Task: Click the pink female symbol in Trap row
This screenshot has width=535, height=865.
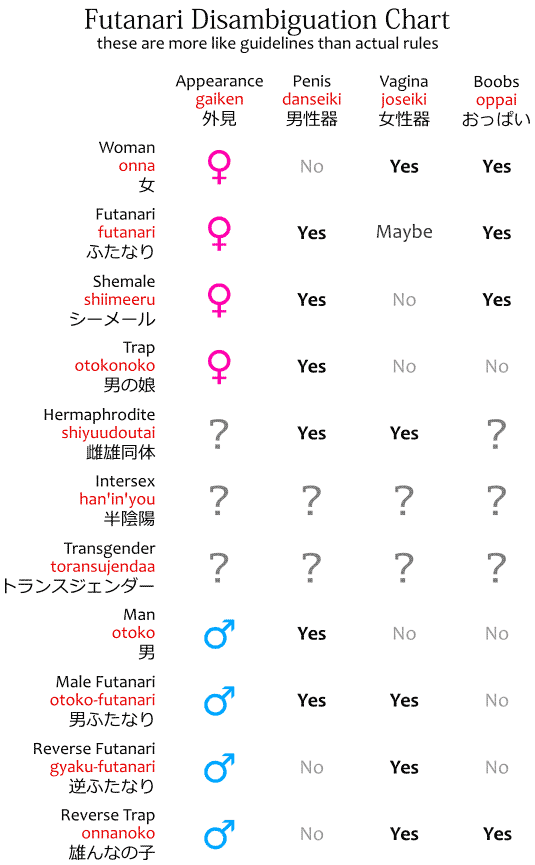Action: click(x=219, y=366)
